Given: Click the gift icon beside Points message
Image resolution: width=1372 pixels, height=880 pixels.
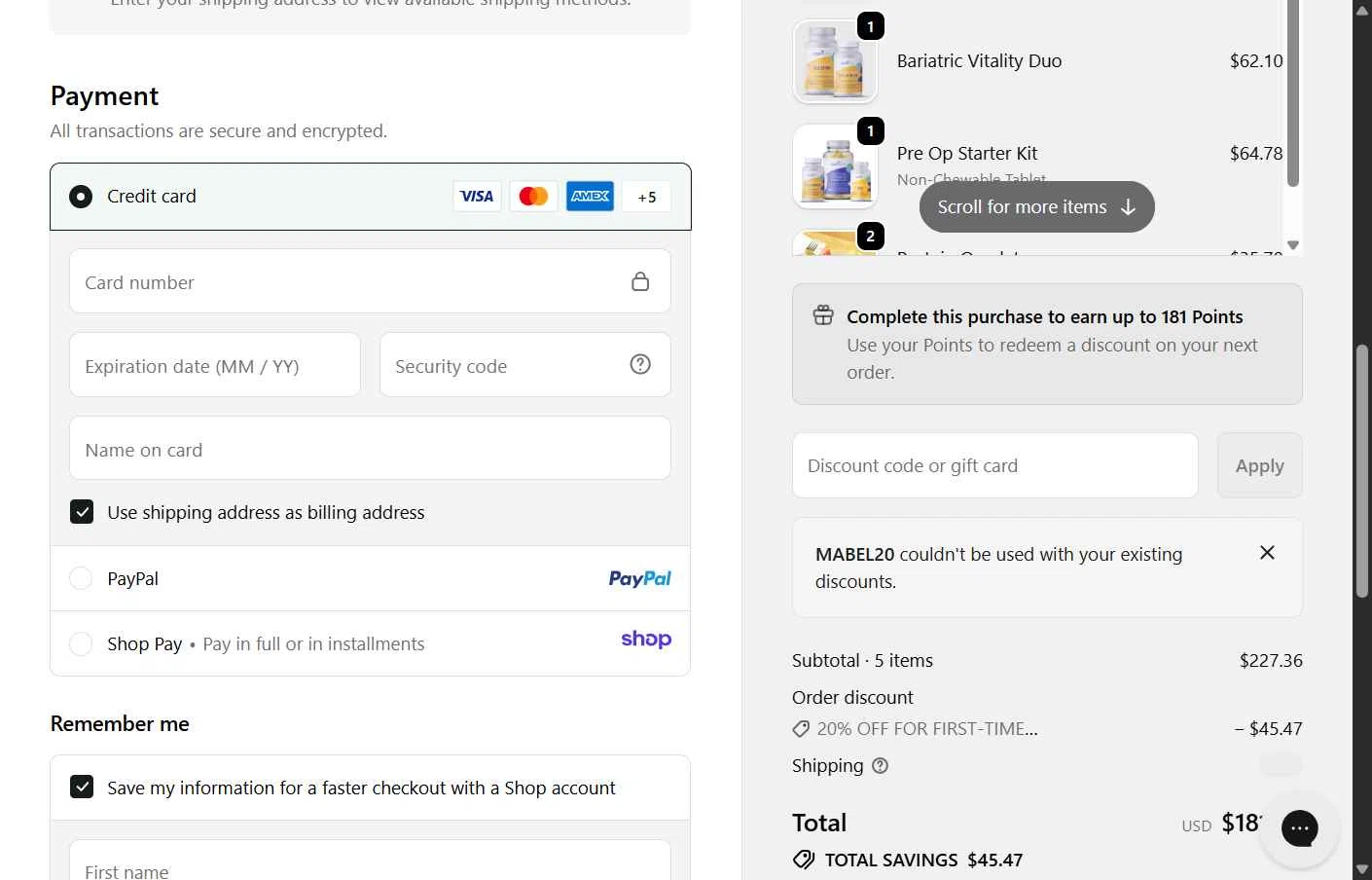Looking at the screenshot, I should point(823,315).
